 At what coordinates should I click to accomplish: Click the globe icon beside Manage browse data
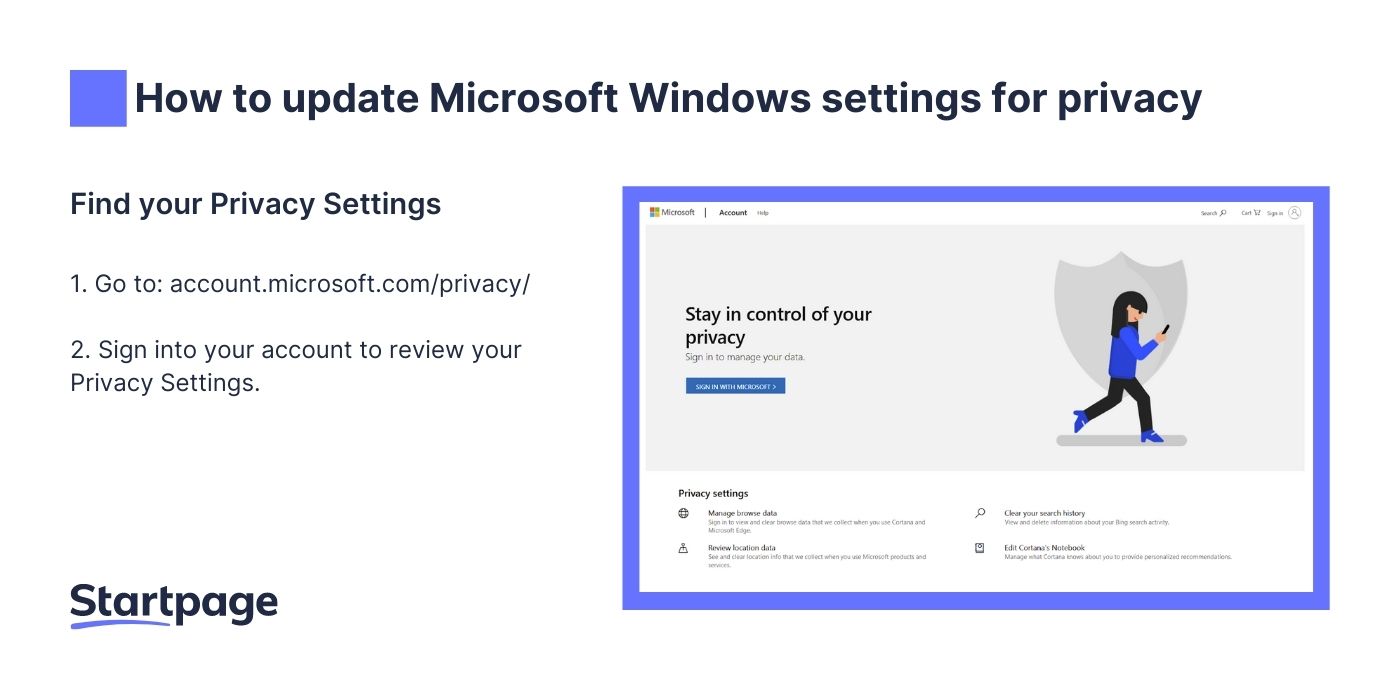(x=684, y=513)
